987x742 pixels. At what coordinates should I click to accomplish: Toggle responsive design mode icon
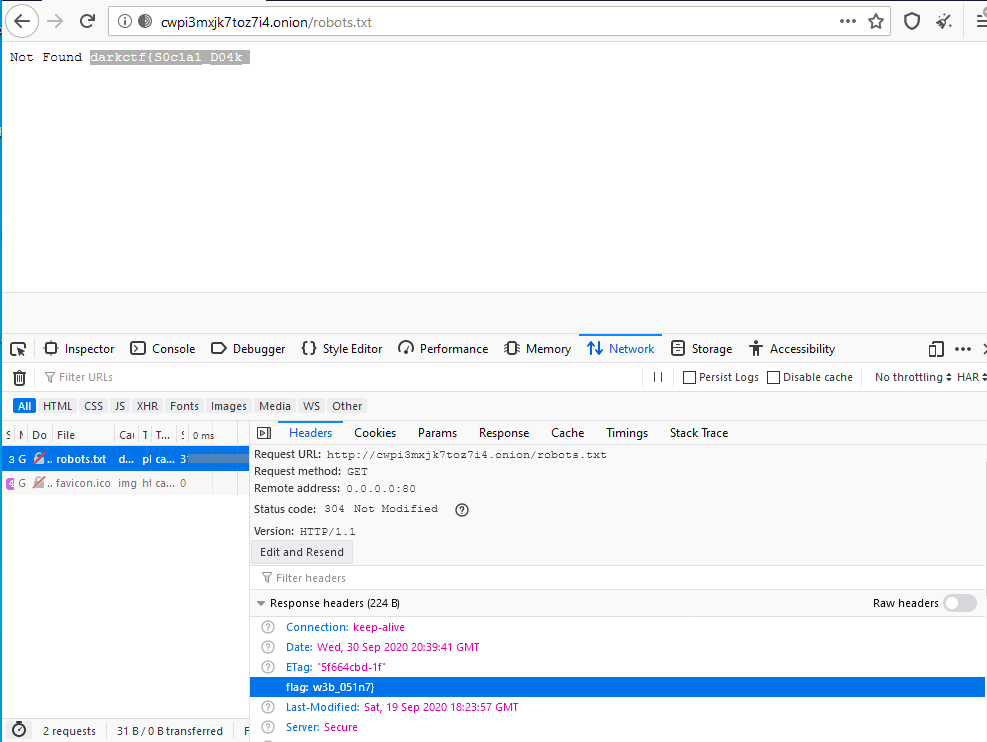[x=936, y=349]
